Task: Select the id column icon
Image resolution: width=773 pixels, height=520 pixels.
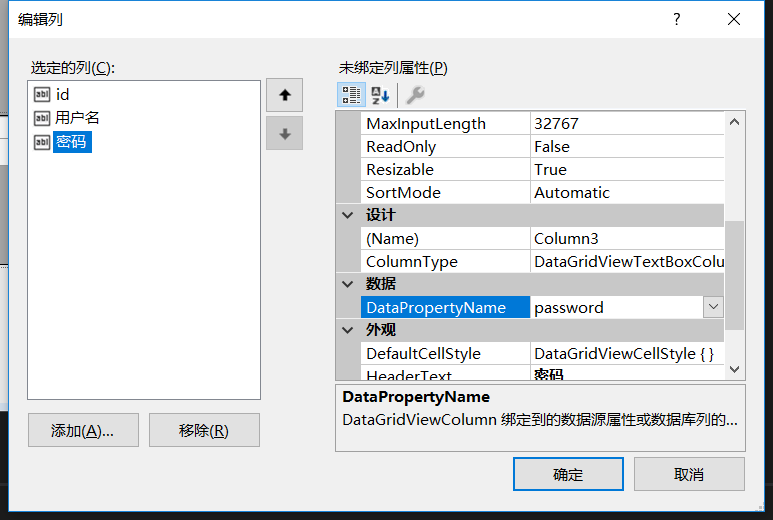Action: [x=42, y=94]
